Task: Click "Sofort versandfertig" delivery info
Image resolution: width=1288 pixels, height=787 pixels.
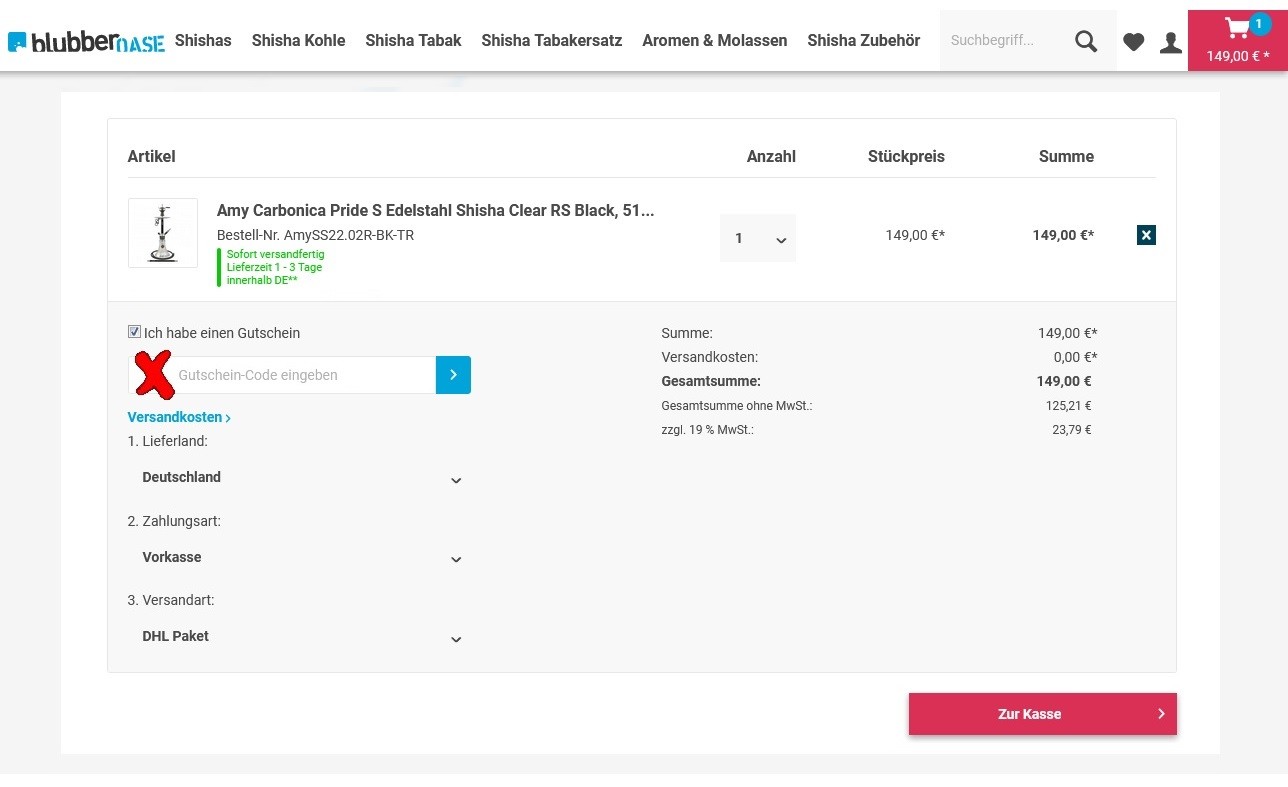Action: tap(275, 254)
